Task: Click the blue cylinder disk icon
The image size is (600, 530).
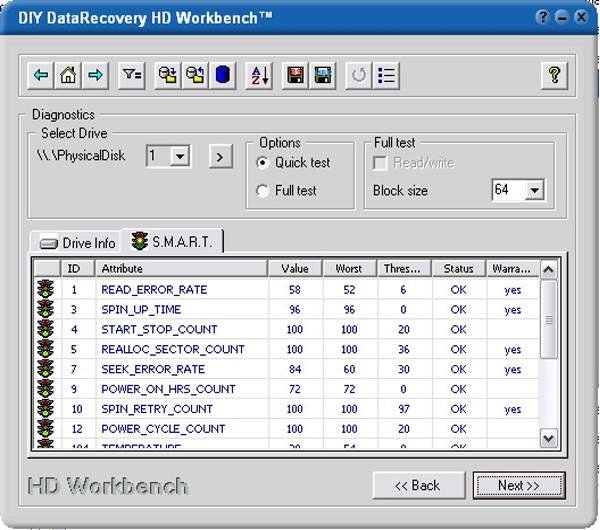Action: (x=222, y=75)
